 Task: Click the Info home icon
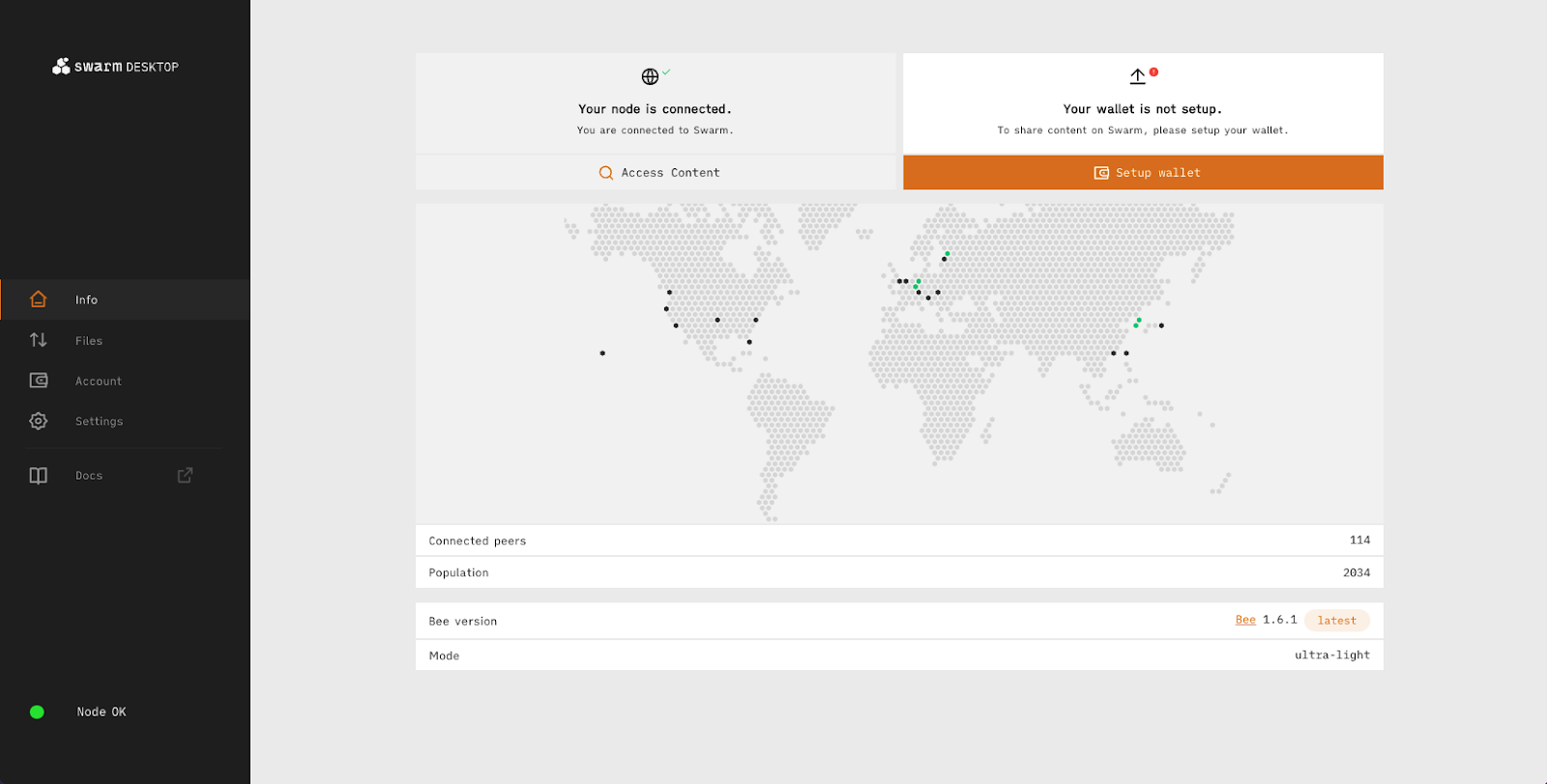(x=38, y=300)
